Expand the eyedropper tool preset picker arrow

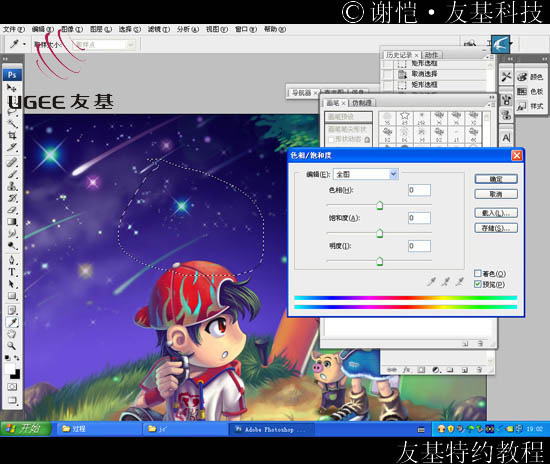tap(24, 44)
